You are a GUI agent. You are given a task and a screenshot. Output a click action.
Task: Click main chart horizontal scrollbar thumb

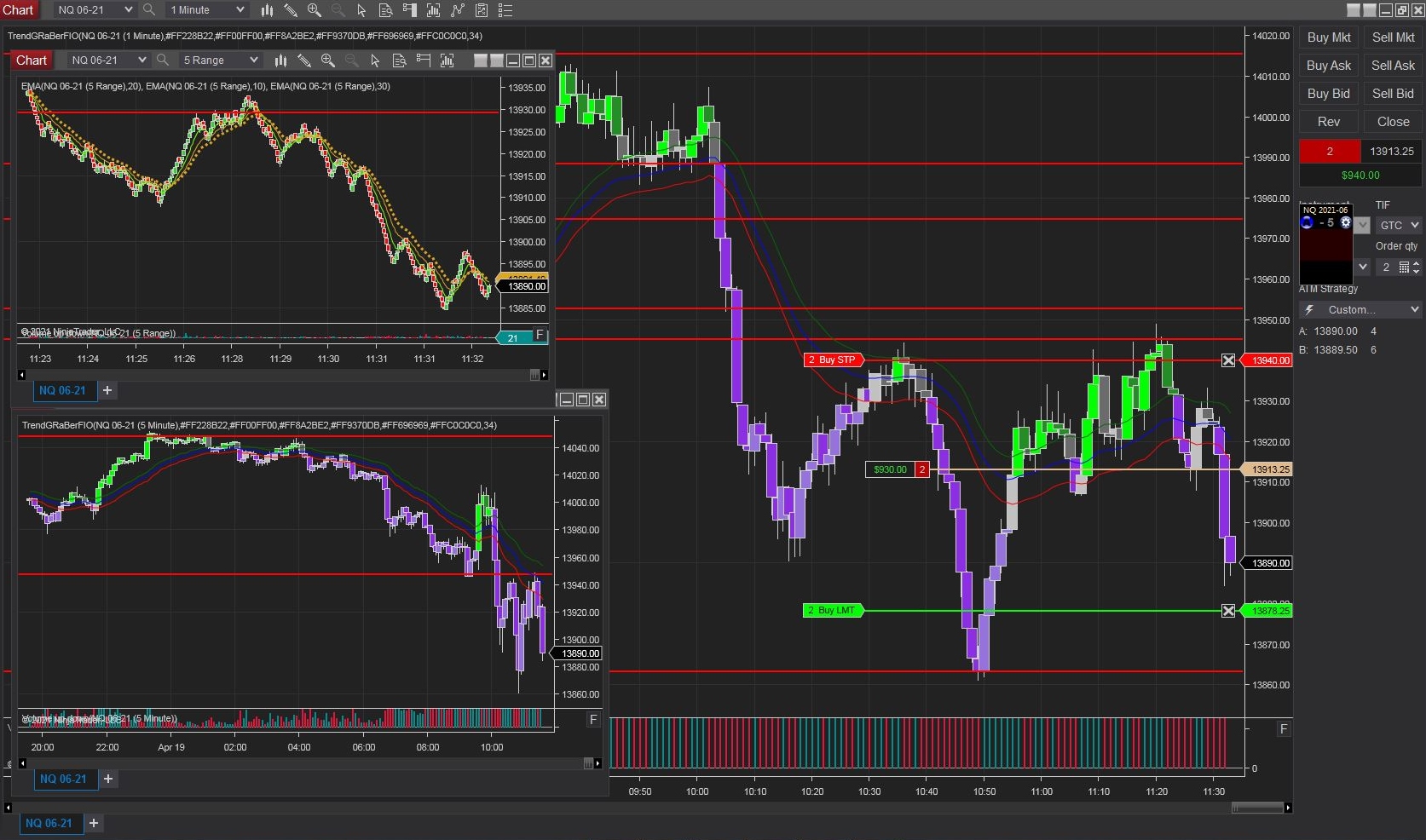1257,808
